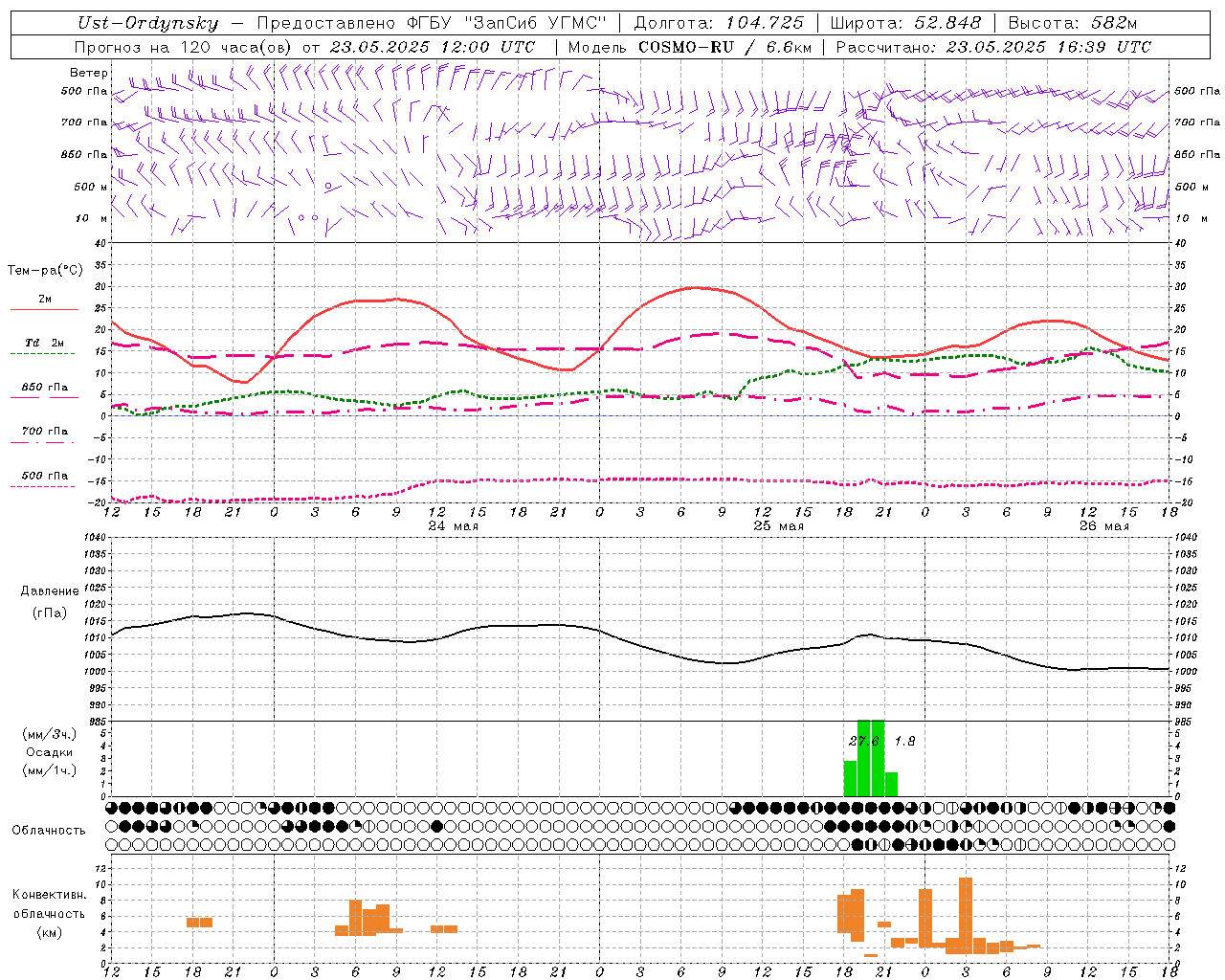Click the 'Облачность' cloud cover label
The image size is (1225, 980).
(x=49, y=830)
